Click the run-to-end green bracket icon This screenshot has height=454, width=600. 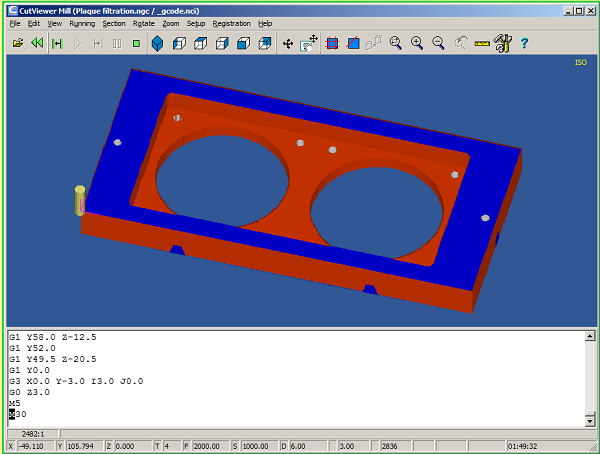pyautogui.click(x=58, y=43)
